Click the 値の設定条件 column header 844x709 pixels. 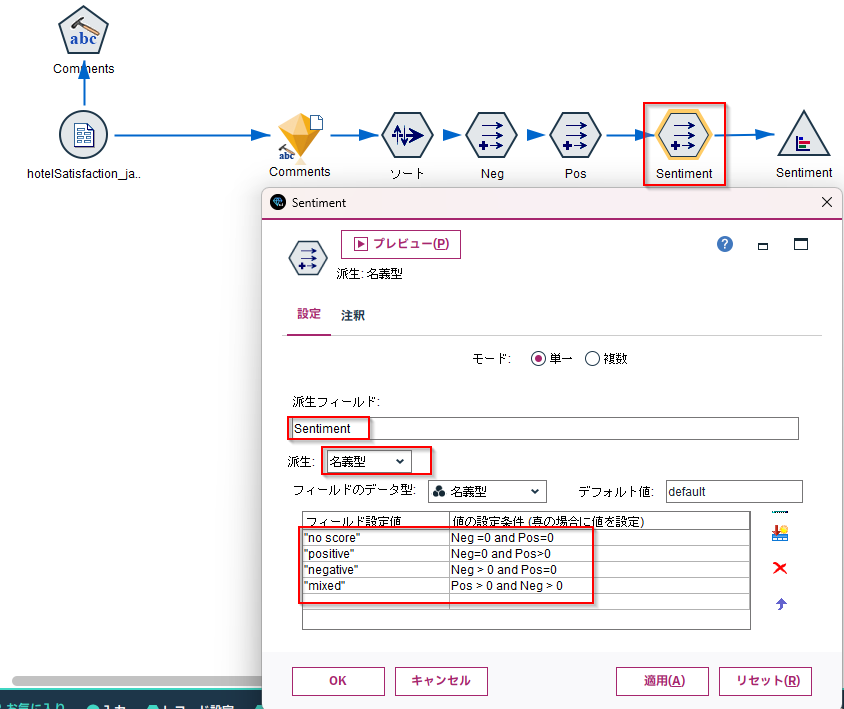600,521
